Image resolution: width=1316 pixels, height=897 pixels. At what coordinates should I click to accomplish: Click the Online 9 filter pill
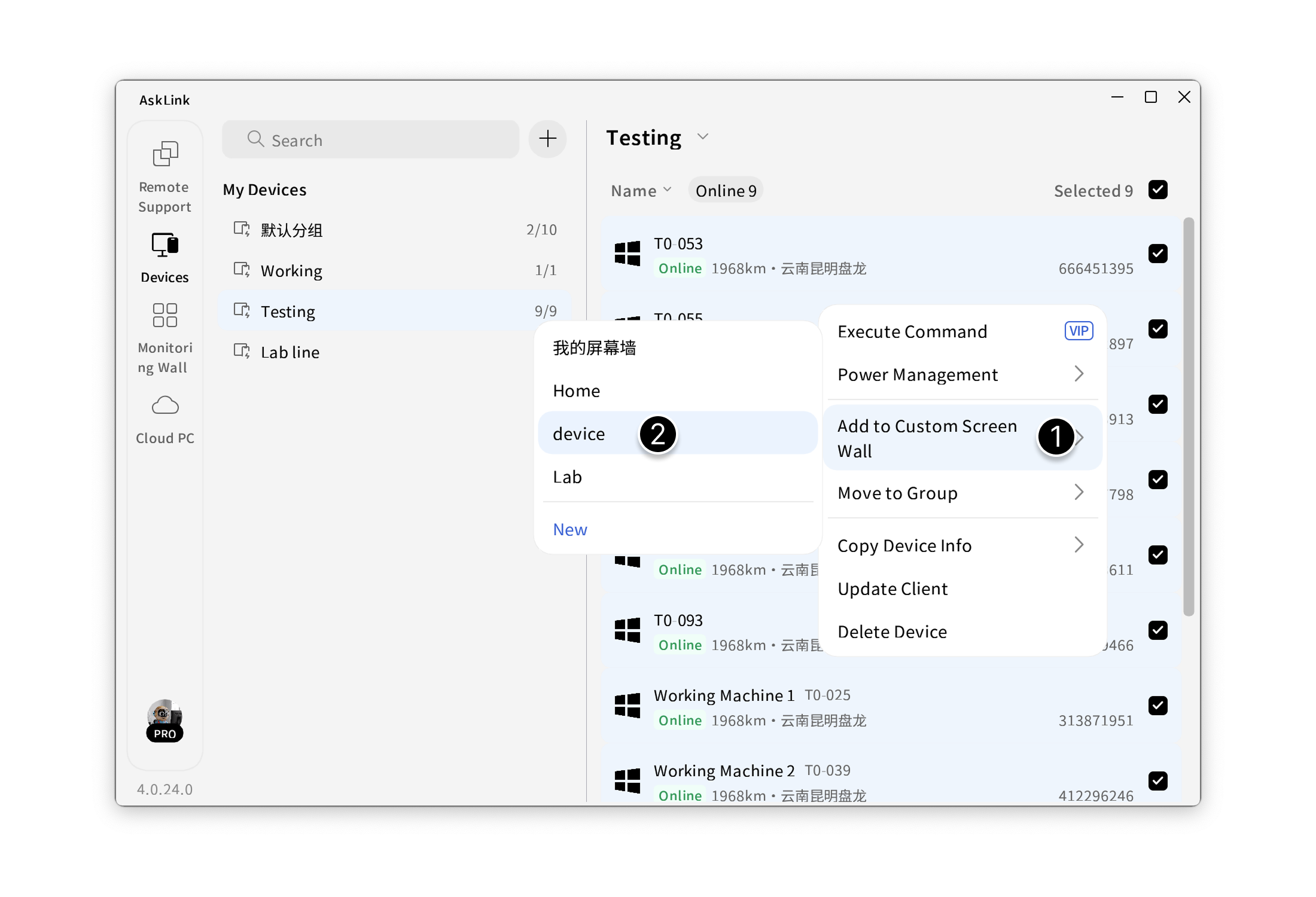coord(726,190)
